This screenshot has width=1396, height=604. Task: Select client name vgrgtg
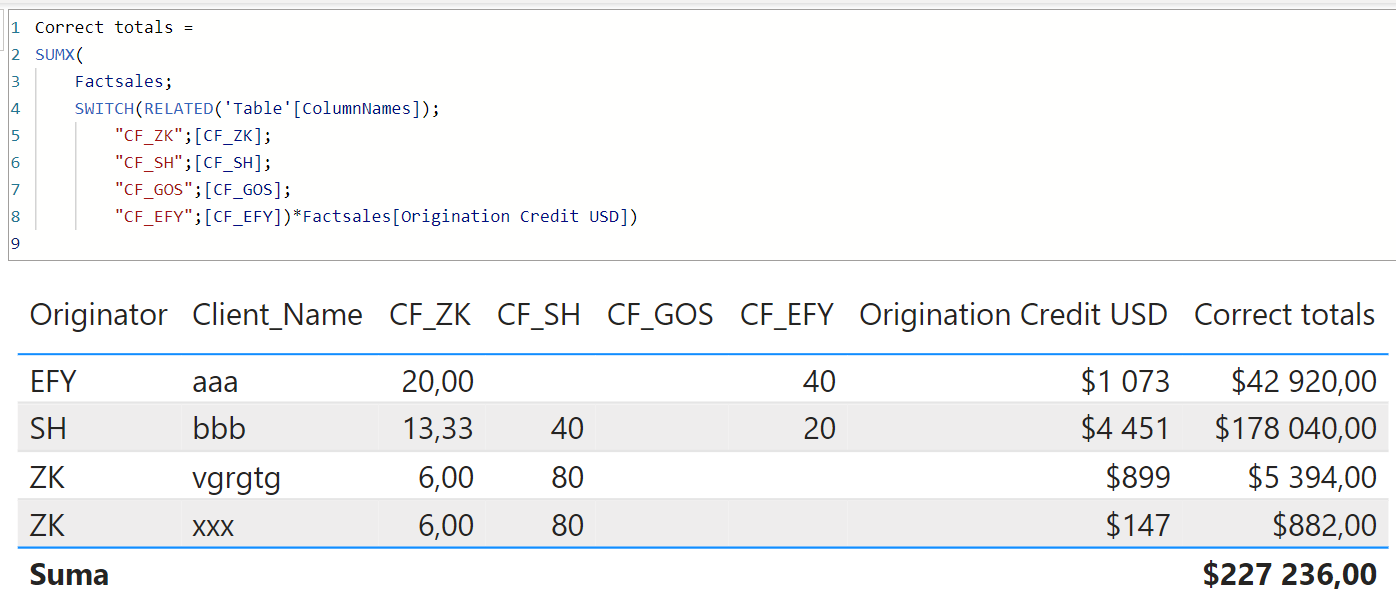236,478
